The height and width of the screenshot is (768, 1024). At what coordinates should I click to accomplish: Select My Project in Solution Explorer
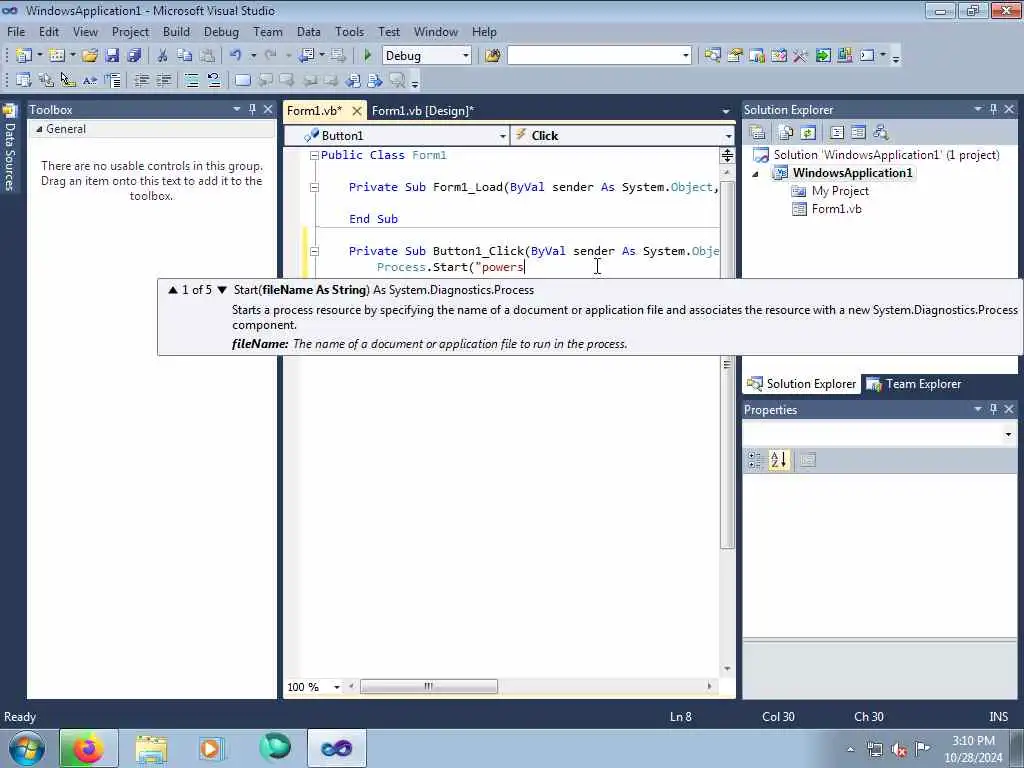tap(840, 191)
